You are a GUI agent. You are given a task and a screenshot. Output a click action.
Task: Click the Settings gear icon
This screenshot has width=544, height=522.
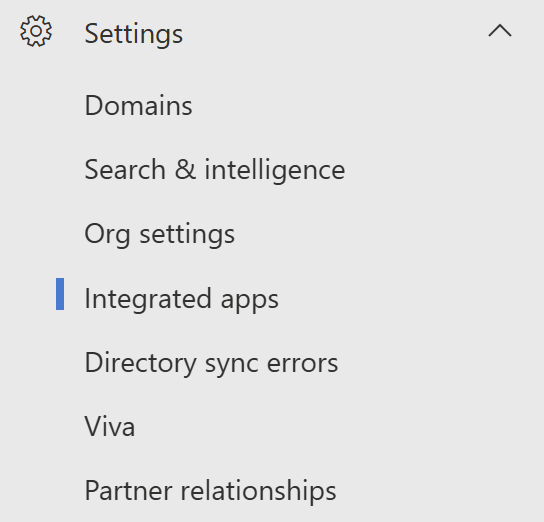point(36,31)
